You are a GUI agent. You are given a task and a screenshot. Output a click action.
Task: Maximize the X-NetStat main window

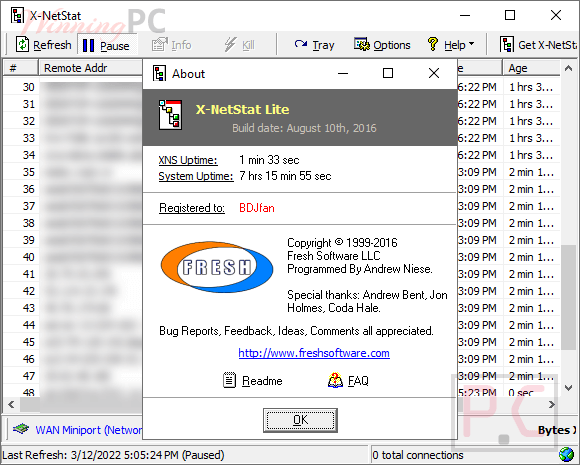pyautogui.click(x=510, y=15)
